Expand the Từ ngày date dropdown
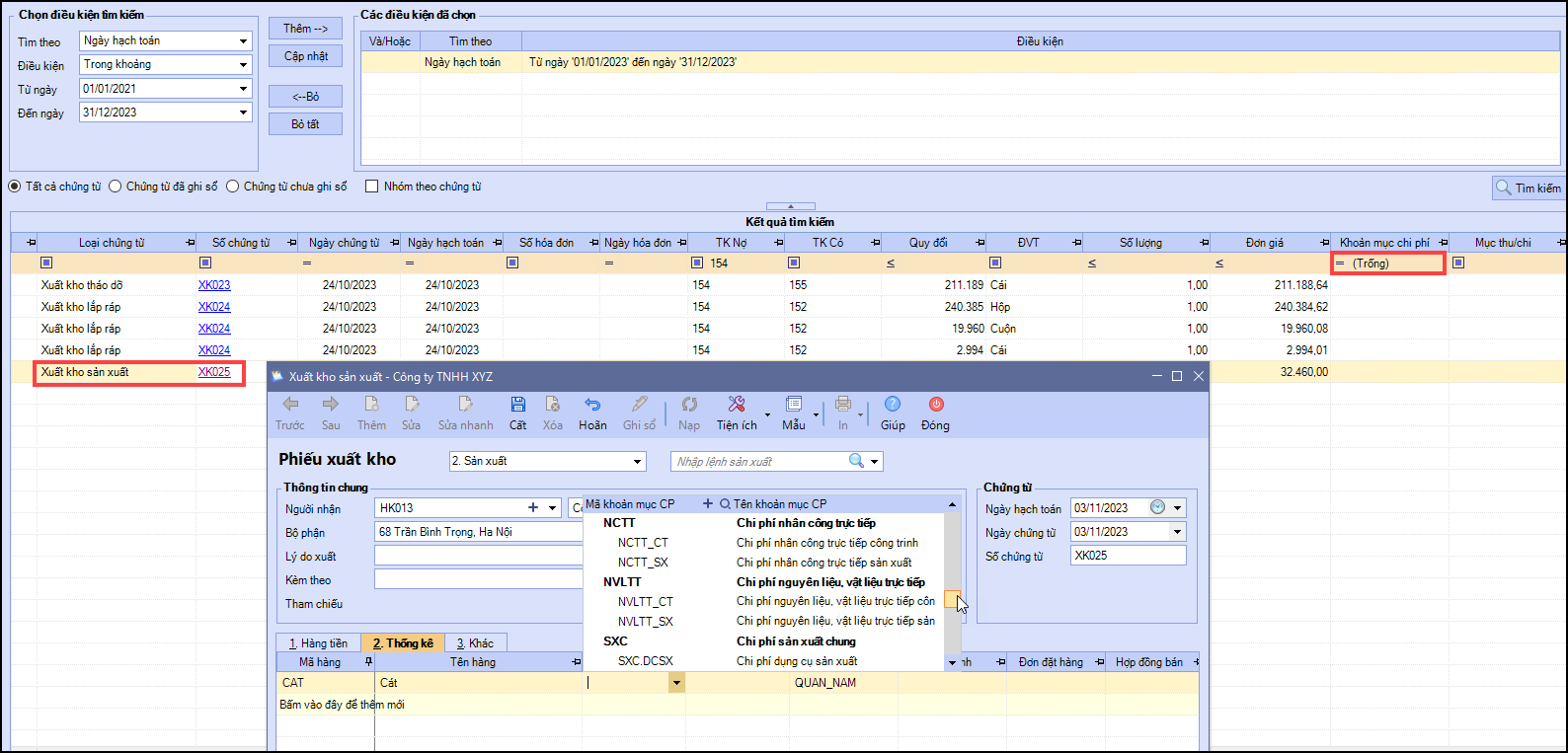1568x753 pixels. (243, 89)
